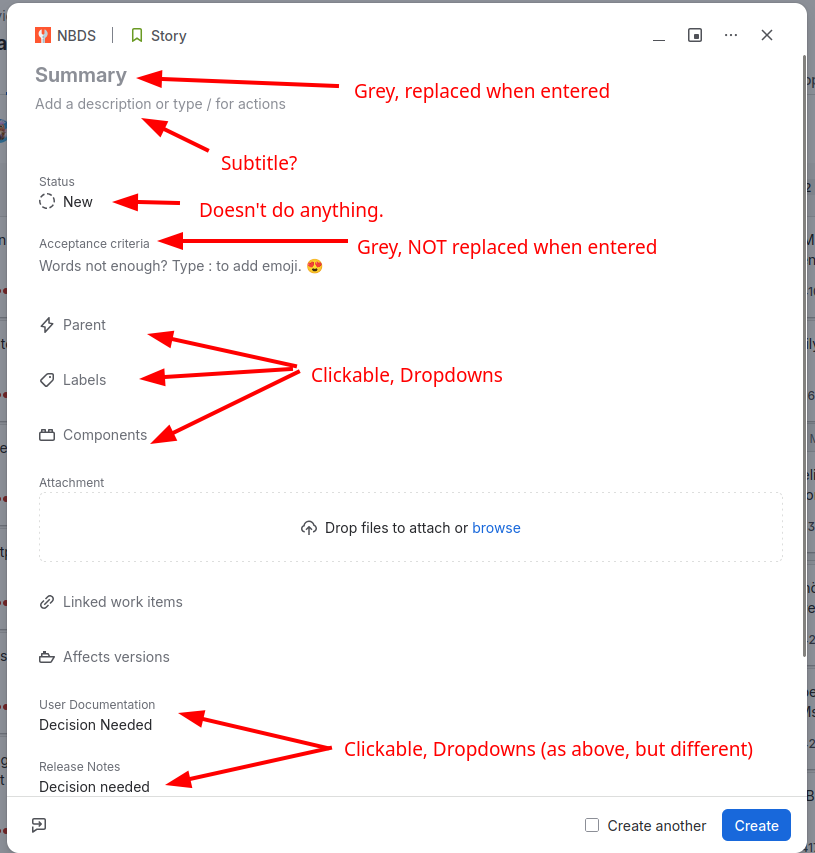The width and height of the screenshot is (815, 853).
Task: Click the dashed circle status icon
Action: (x=47, y=201)
